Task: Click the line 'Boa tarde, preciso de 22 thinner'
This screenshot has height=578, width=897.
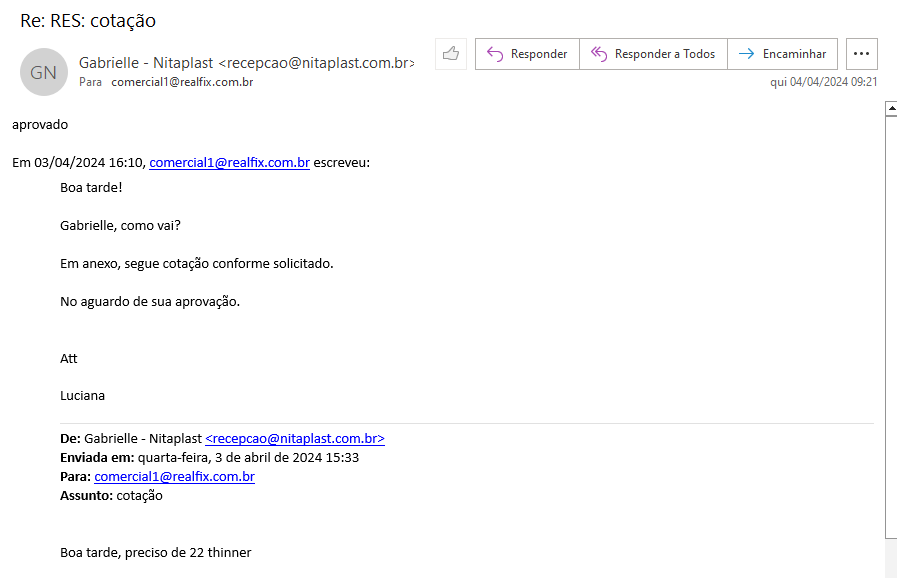Action: [x=156, y=552]
